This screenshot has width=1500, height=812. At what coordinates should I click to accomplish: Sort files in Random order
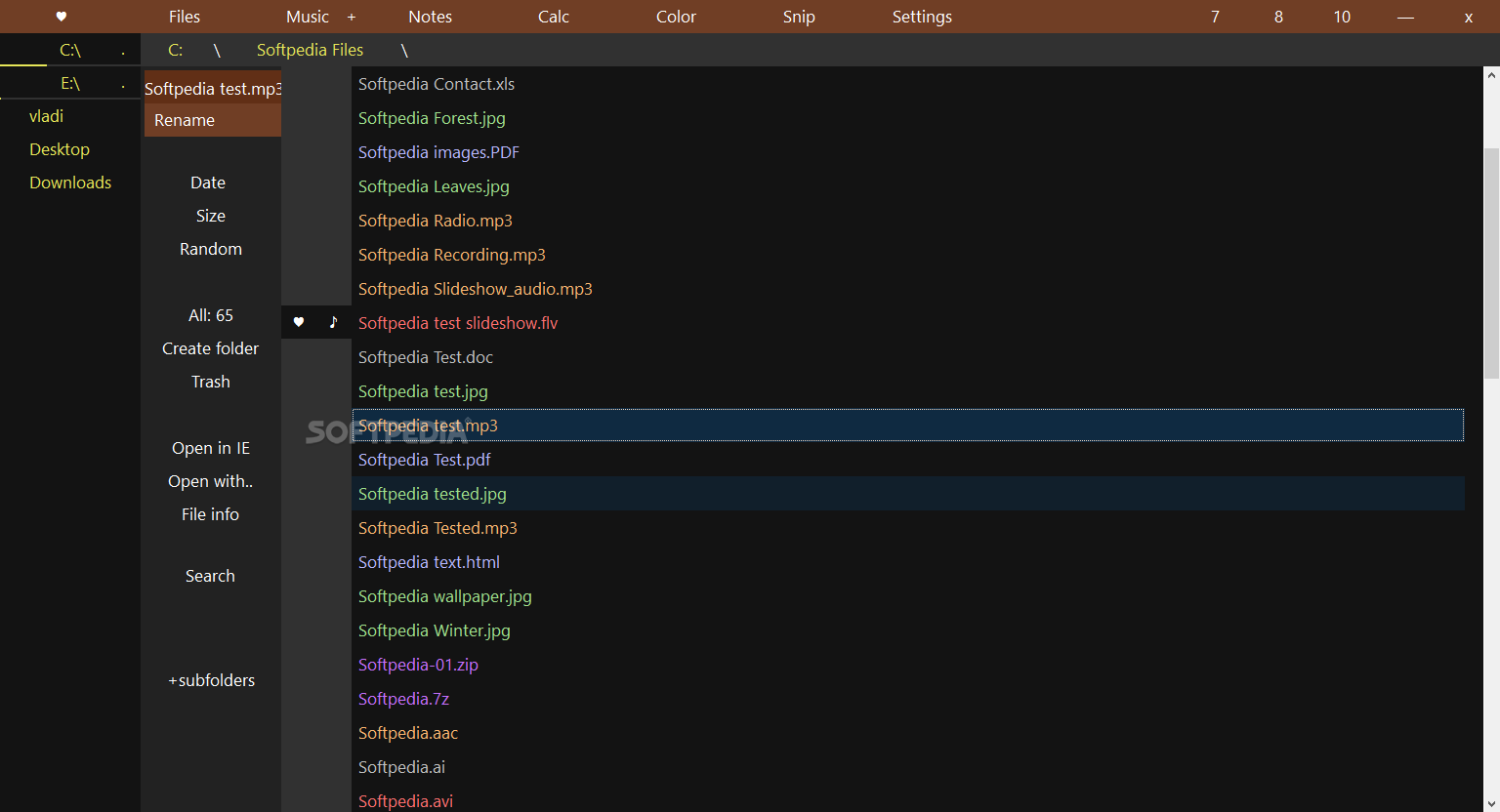(x=211, y=249)
